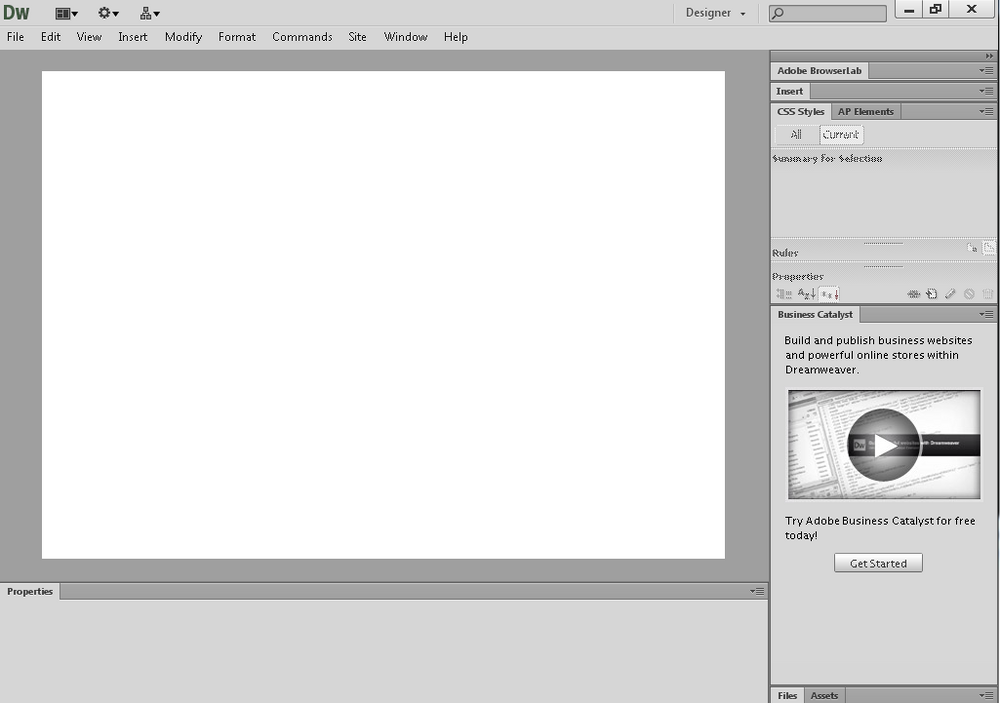Open the Edit menu

point(51,37)
